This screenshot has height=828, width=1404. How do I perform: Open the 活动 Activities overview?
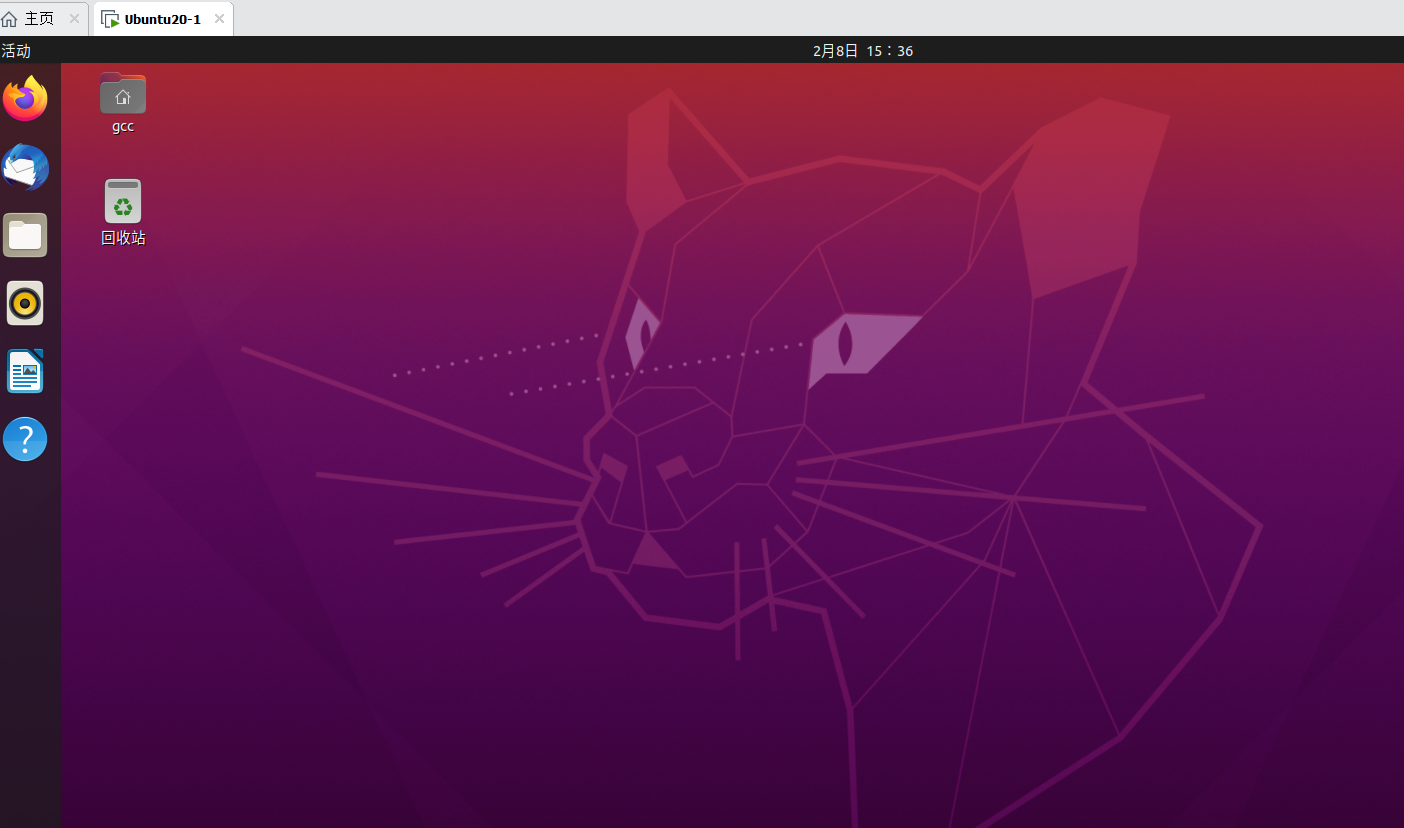[16, 50]
